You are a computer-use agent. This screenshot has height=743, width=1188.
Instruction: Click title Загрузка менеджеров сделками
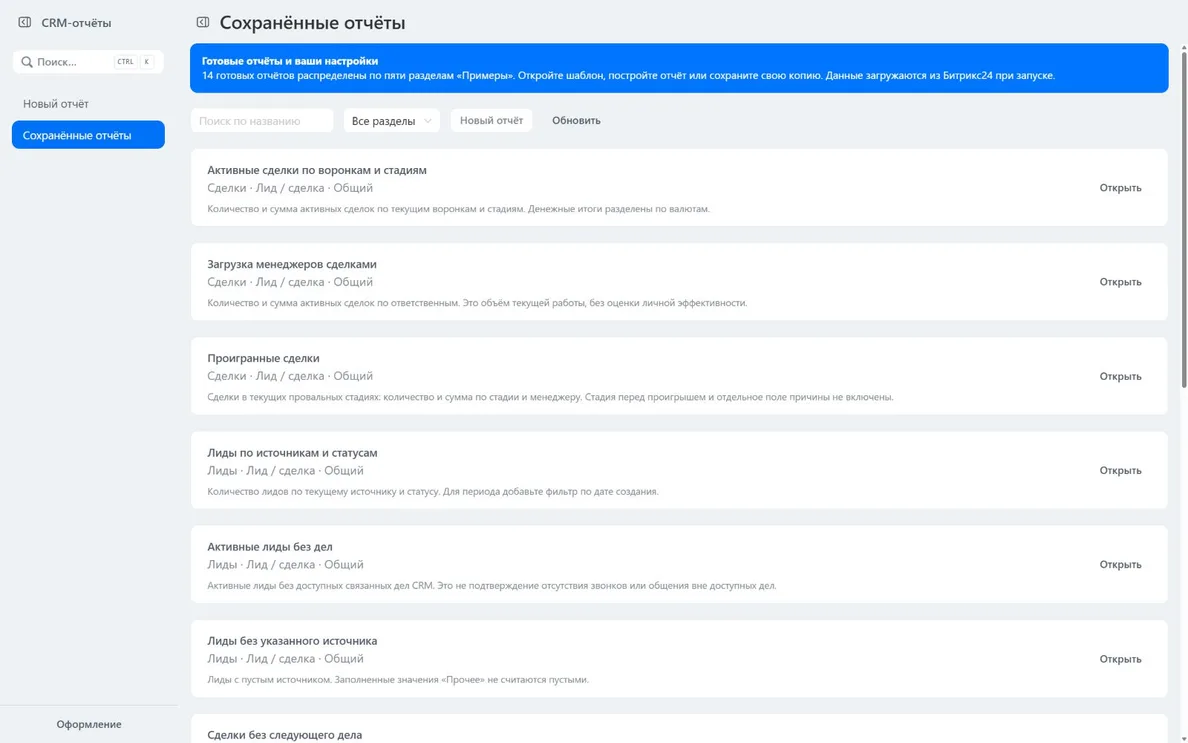click(x=292, y=264)
